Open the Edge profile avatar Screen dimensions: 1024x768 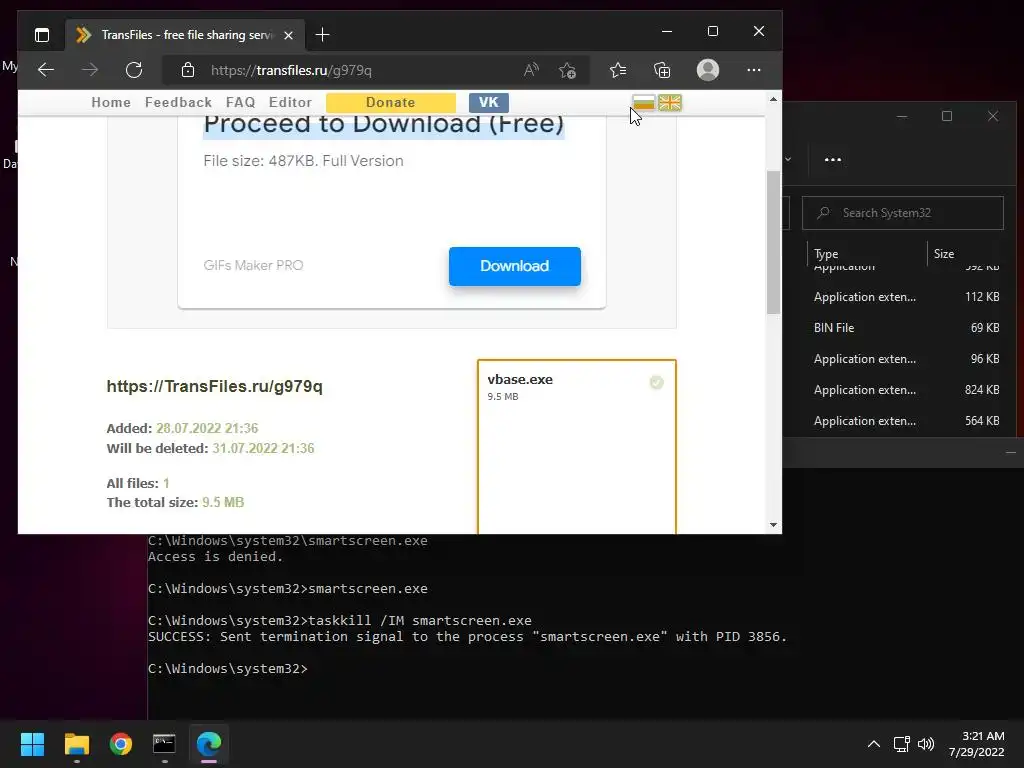[708, 70]
